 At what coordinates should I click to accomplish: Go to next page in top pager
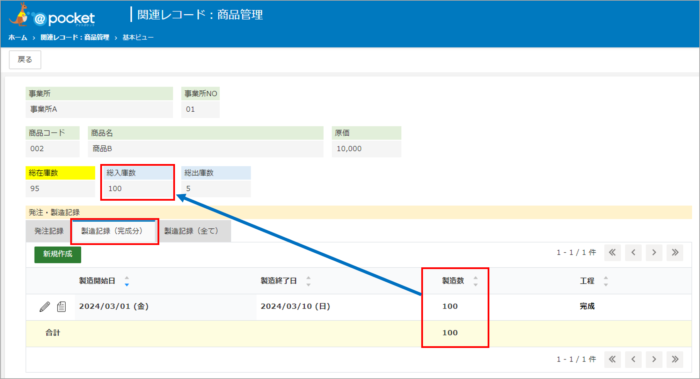[654, 253]
